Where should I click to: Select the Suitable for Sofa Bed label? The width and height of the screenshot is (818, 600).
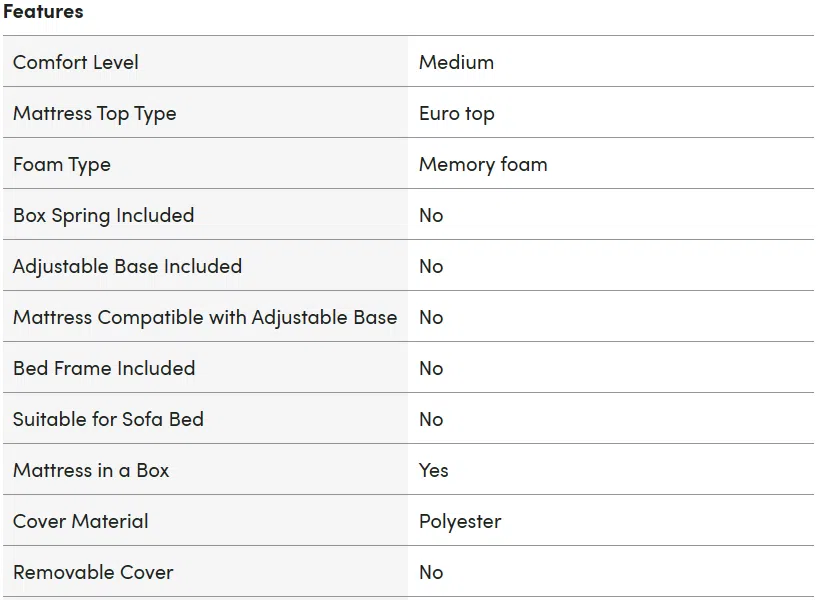[x=108, y=419]
